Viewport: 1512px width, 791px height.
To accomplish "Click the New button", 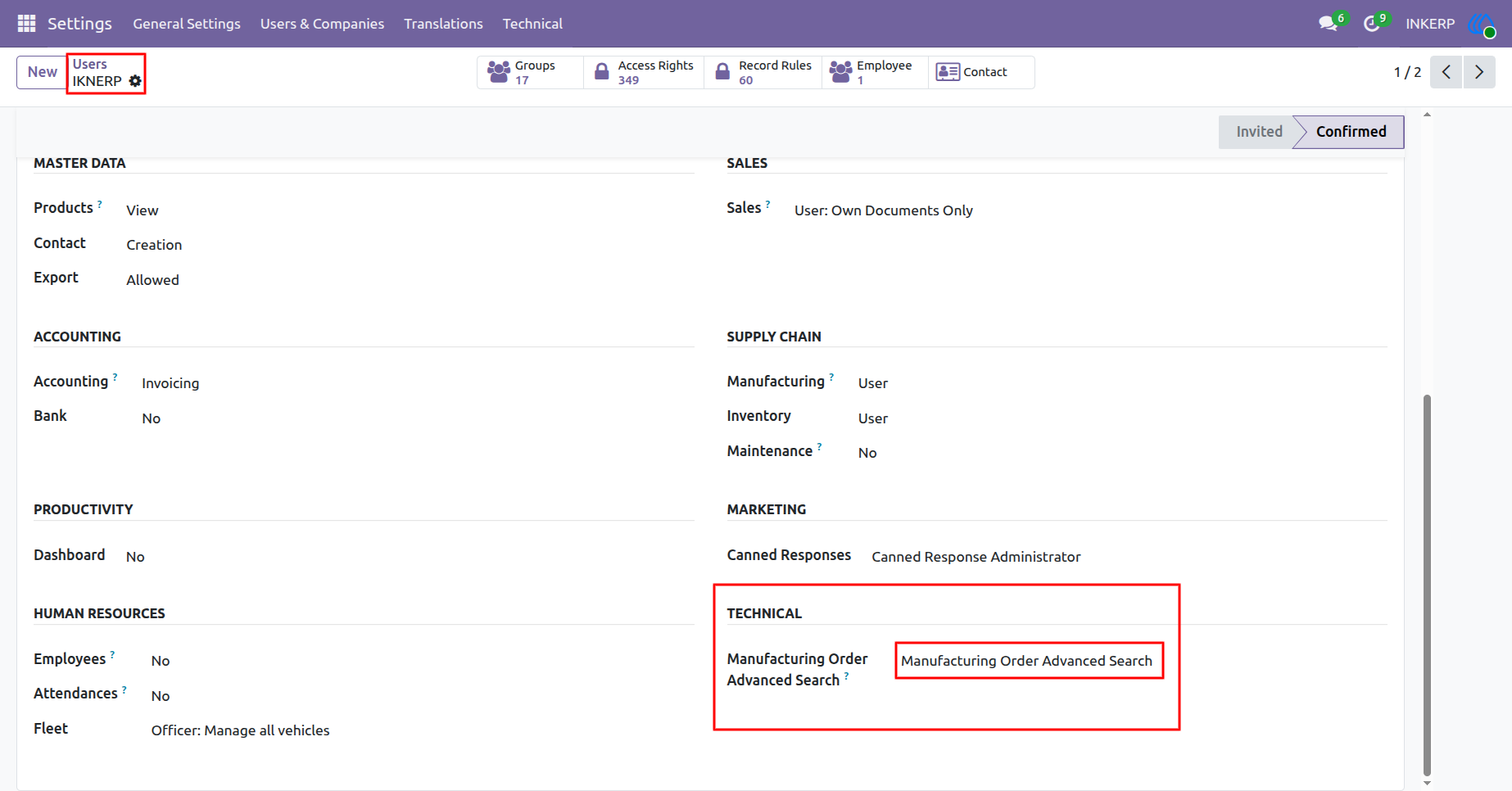I will click(x=42, y=72).
